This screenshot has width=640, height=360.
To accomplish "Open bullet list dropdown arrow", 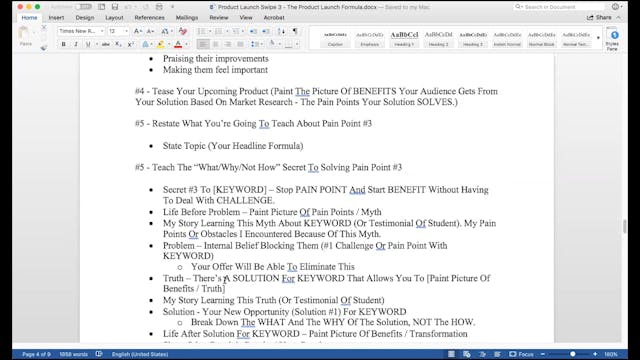I will pyautogui.click(x=210, y=31).
